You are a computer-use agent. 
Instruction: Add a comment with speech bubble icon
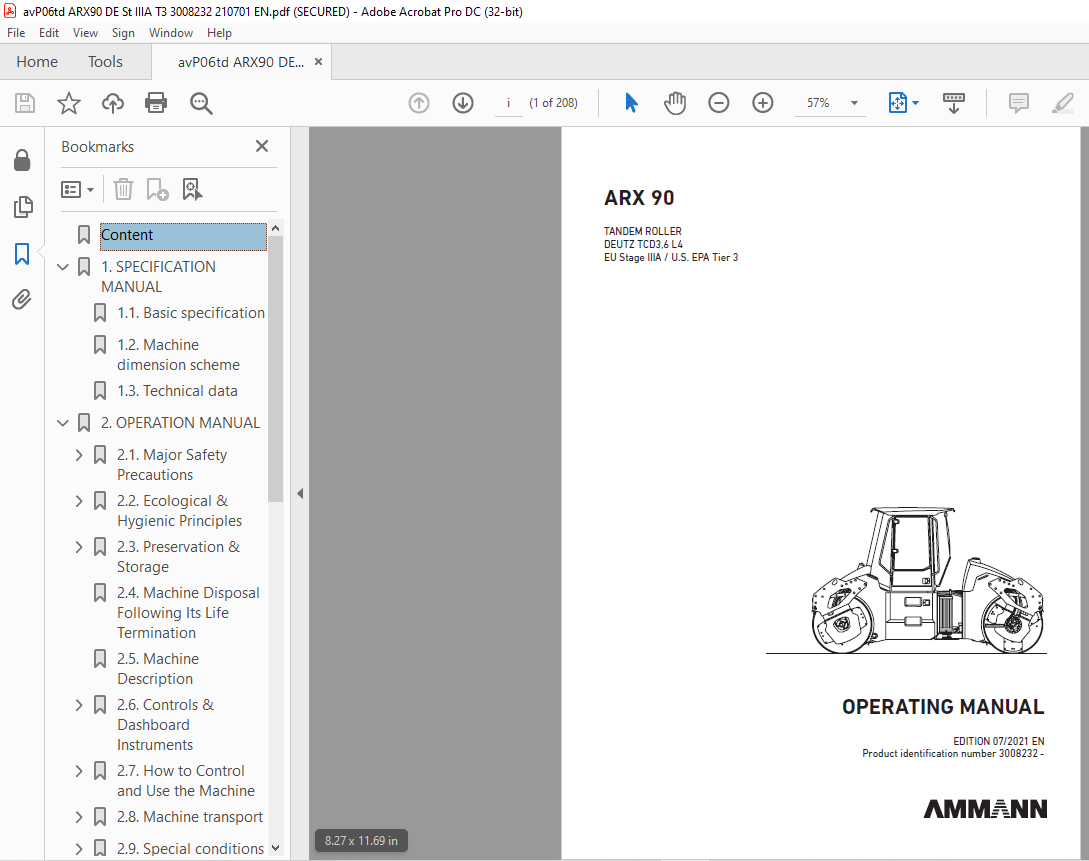pos(1018,103)
